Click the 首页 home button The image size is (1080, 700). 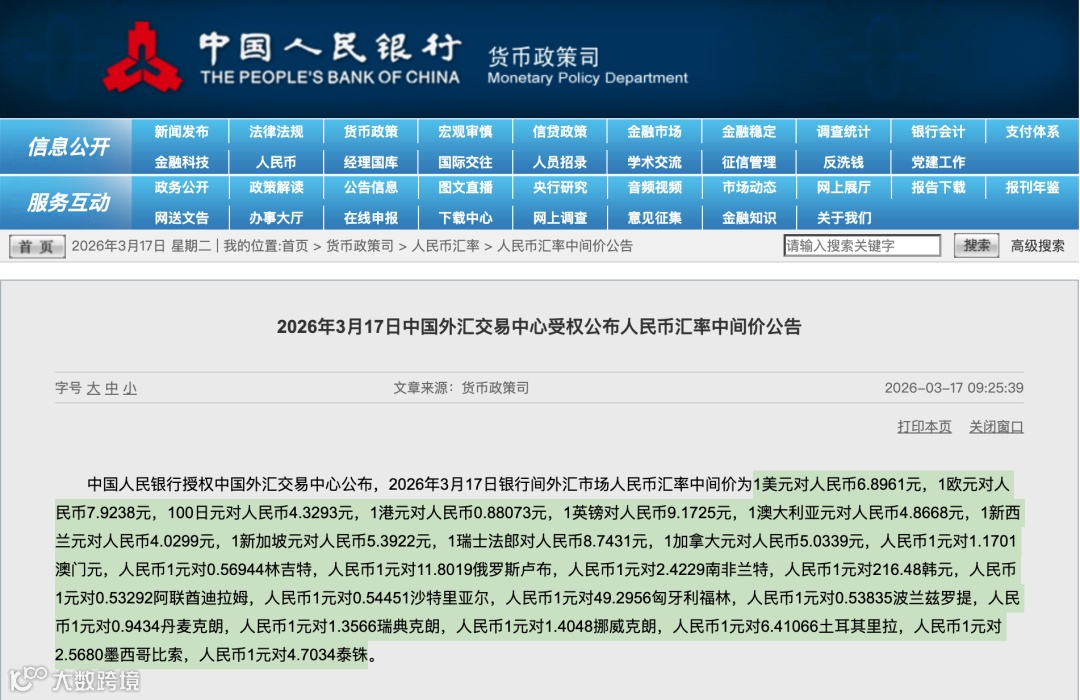pos(35,246)
